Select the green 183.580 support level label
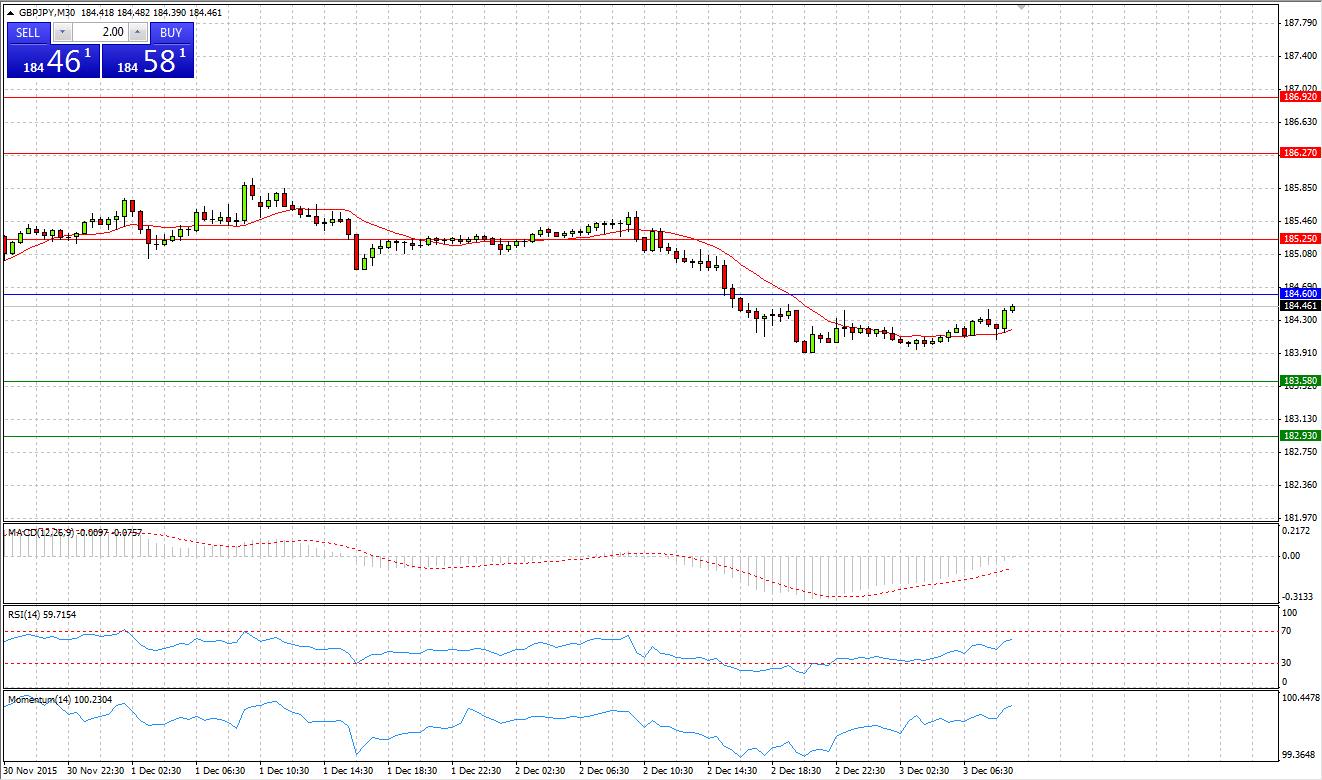Viewport: 1322px width, 780px height. (x=1300, y=381)
